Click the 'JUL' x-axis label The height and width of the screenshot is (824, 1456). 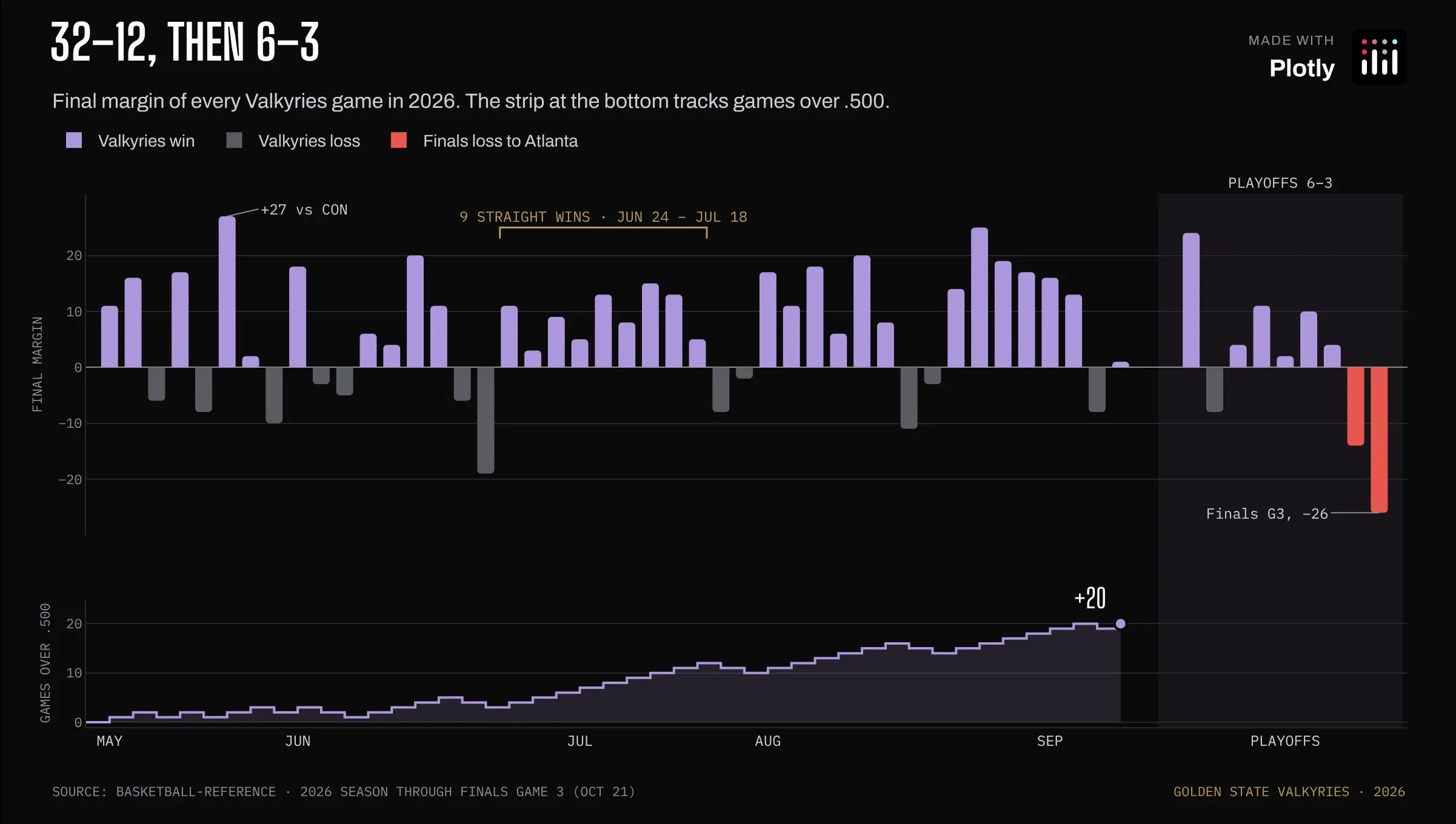pos(579,741)
